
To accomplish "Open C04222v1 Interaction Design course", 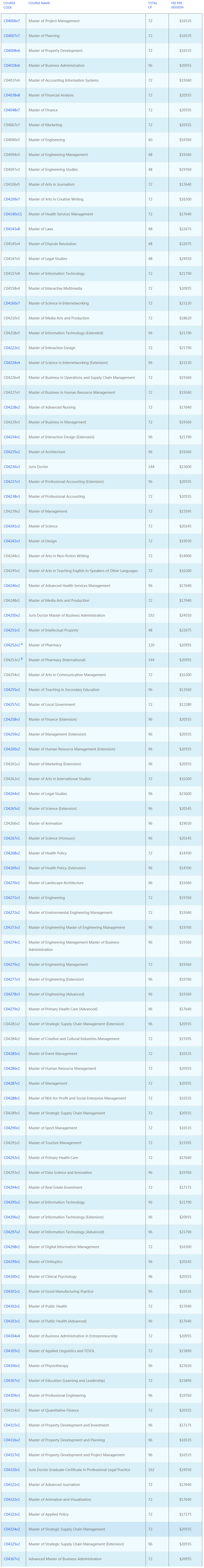I will (11, 348).
